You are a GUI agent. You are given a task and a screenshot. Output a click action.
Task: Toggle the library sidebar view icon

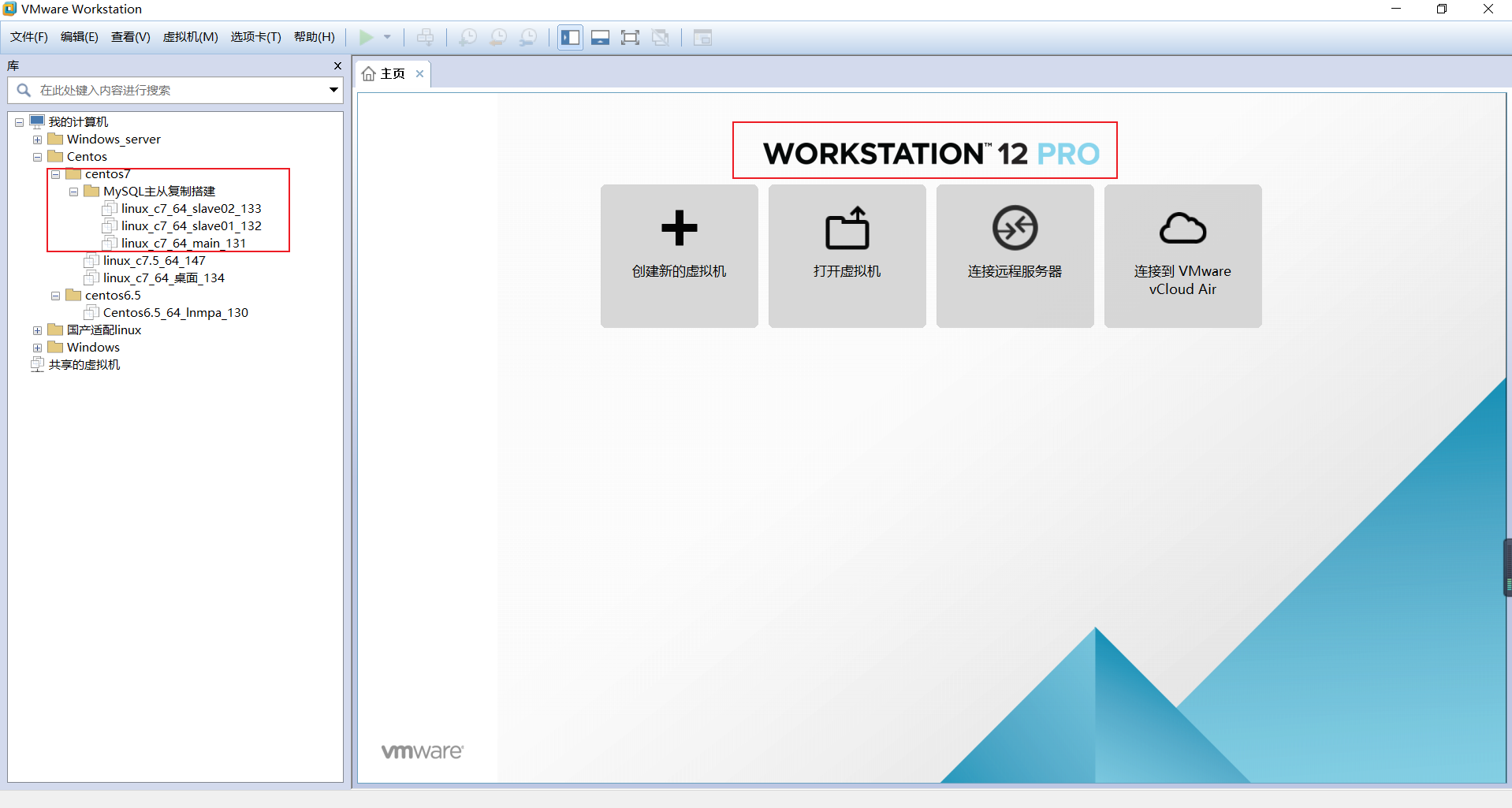pos(570,37)
